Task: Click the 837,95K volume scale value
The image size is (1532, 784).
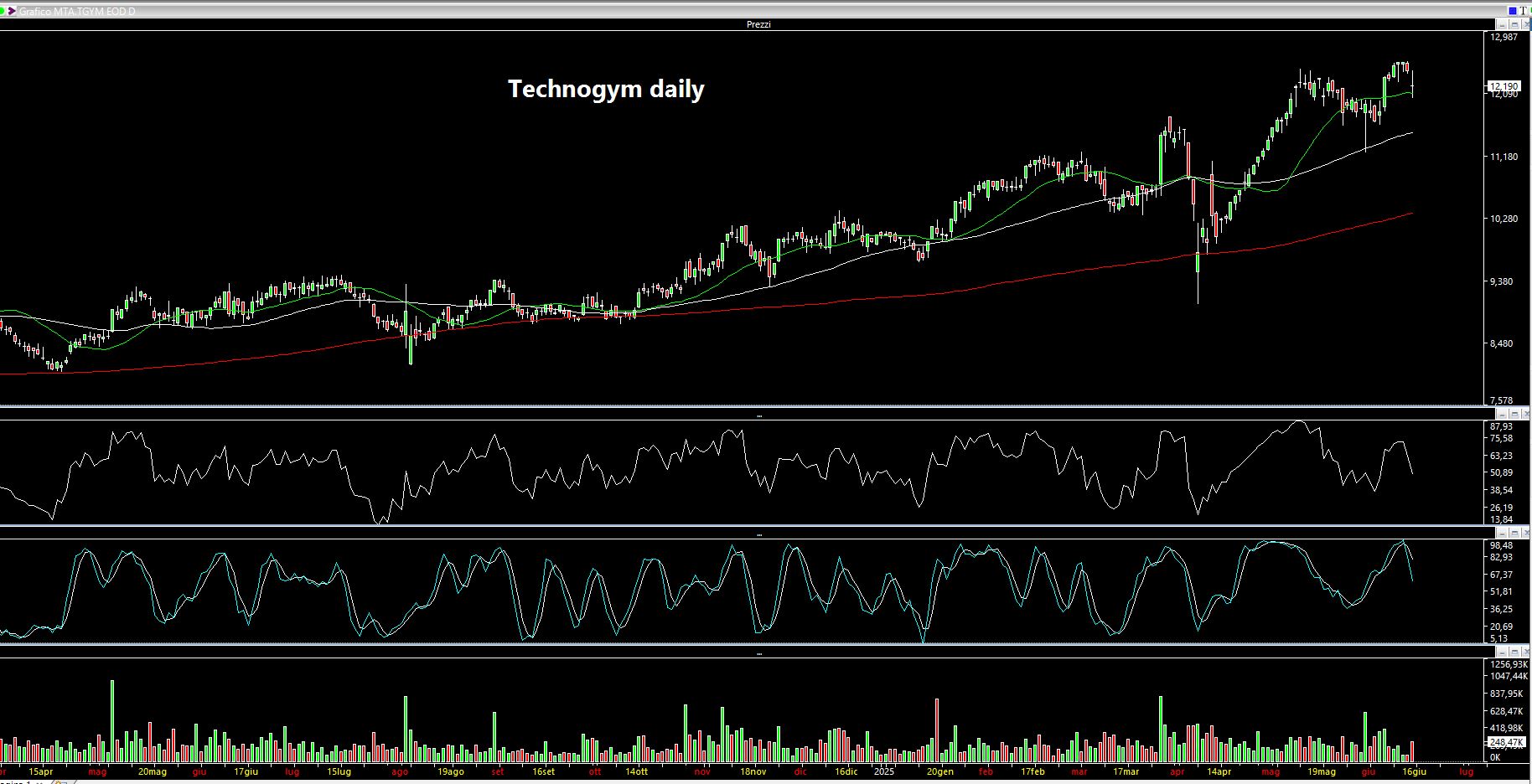Action: [x=1506, y=694]
